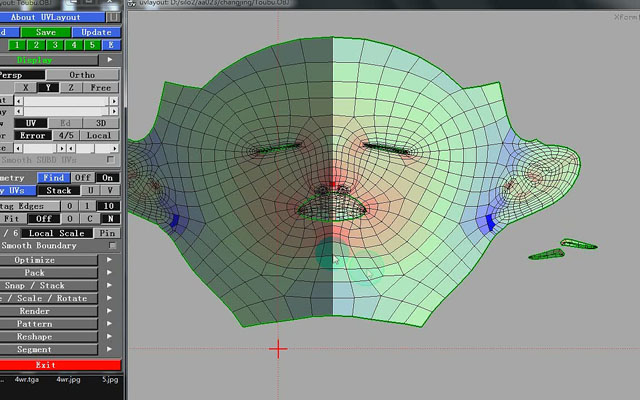Click the second horizontal slider track
Screen dimensions: 640x400
66,111
